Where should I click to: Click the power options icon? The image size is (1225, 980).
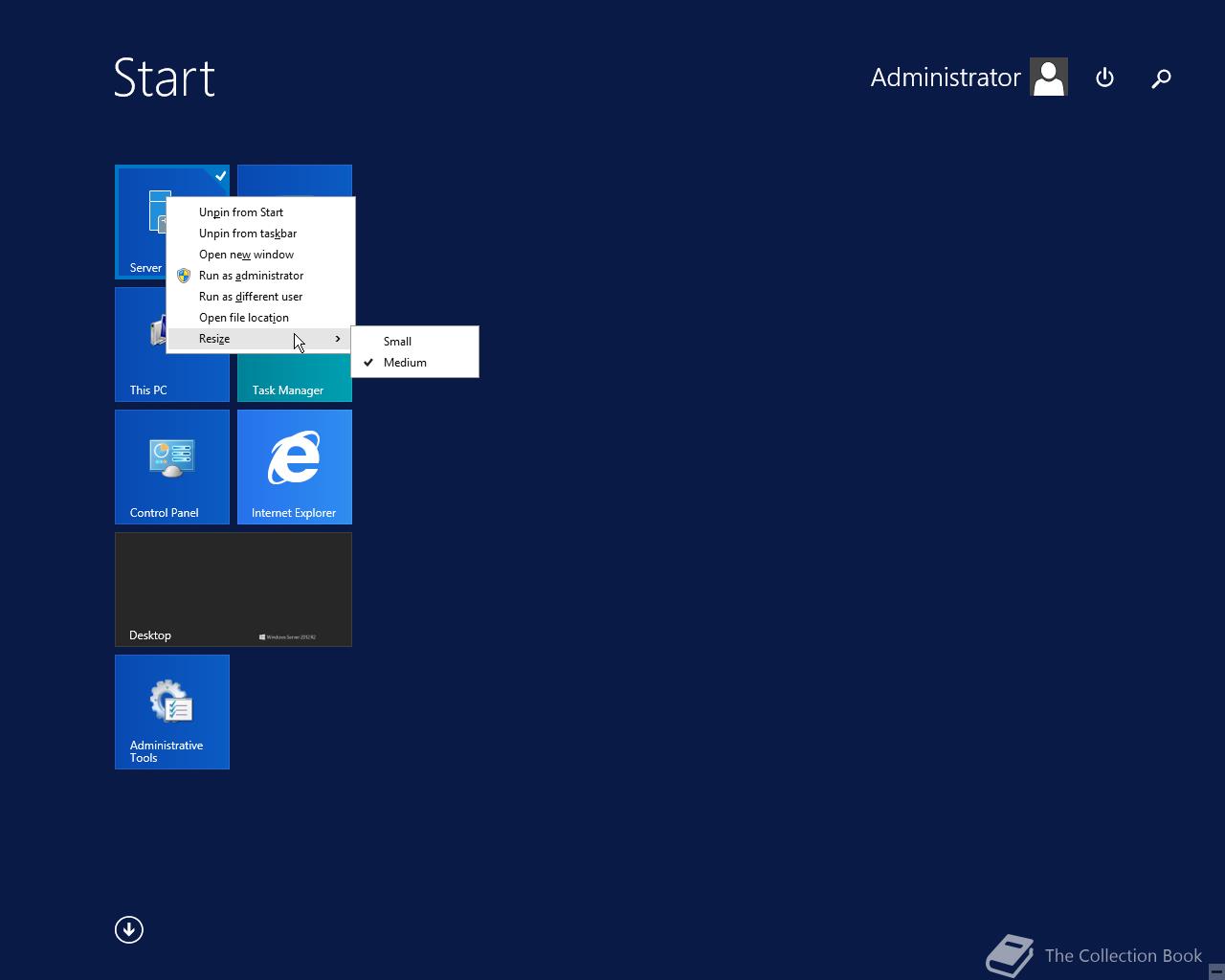[x=1104, y=78]
